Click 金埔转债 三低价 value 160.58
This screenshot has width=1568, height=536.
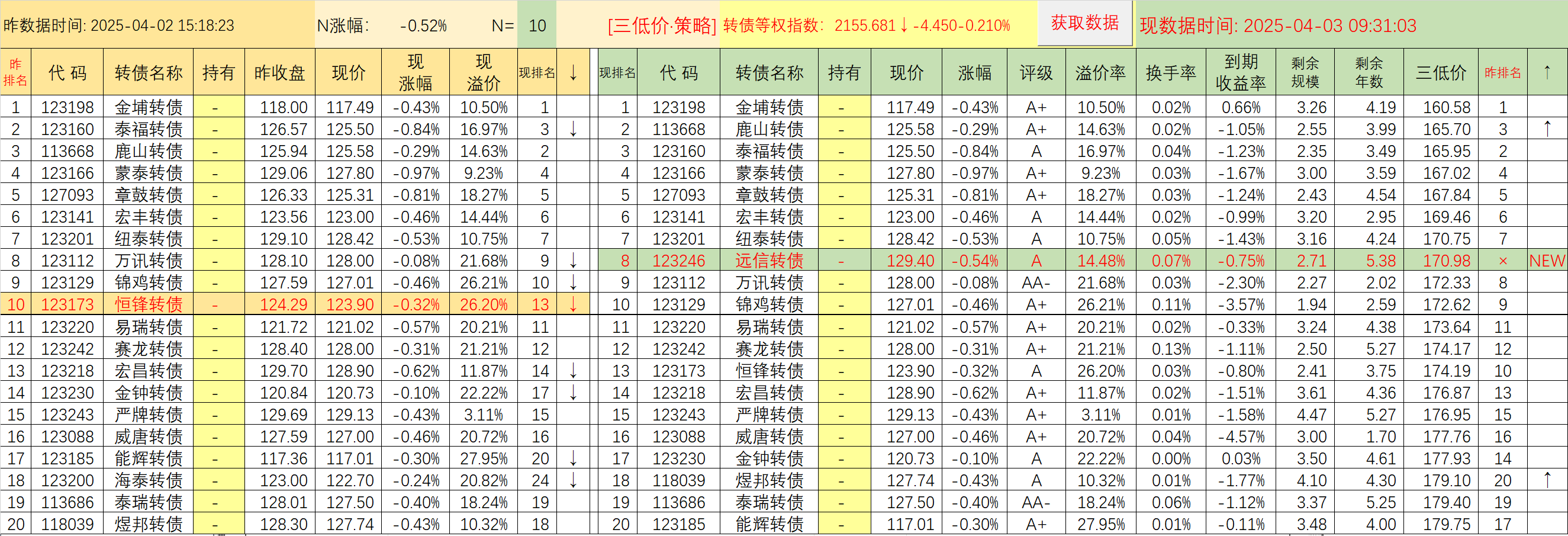tap(1441, 107)
